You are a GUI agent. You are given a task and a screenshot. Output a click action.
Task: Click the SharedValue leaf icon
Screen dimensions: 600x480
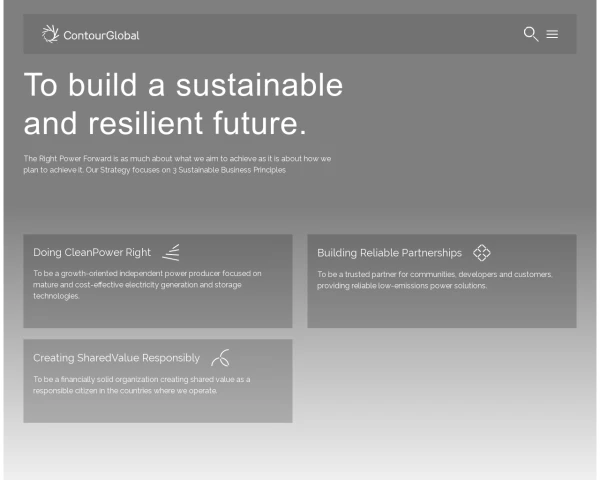point(220,357)
